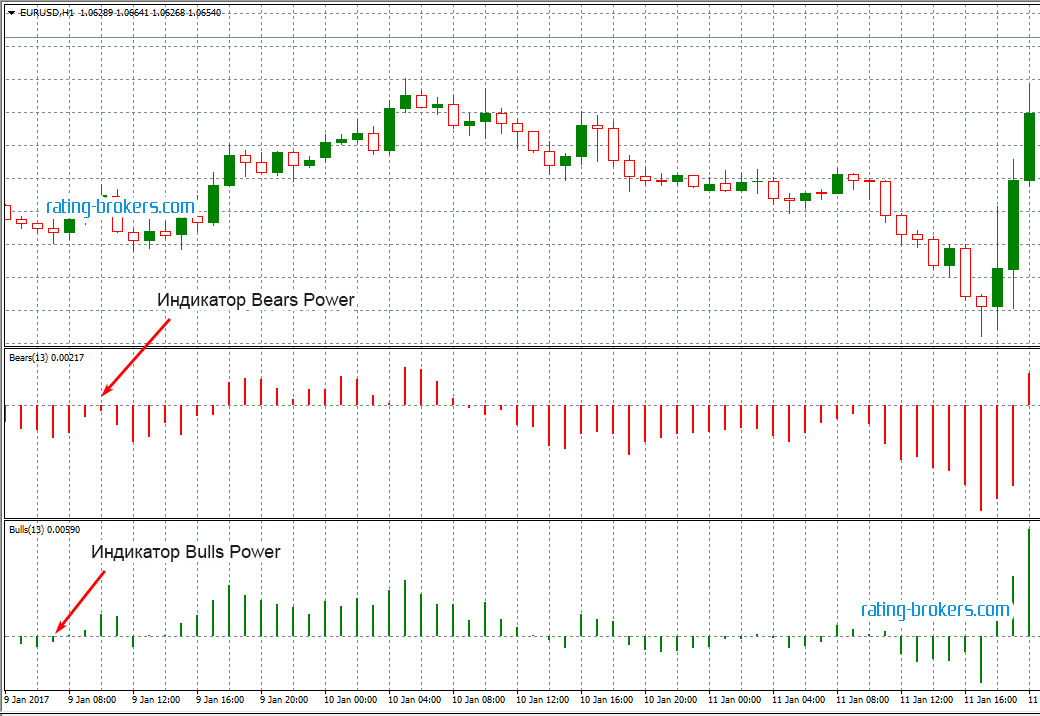Click the Bulls(13) 0.00590 indicator label

pyautogui.click(x=44, y=529)
